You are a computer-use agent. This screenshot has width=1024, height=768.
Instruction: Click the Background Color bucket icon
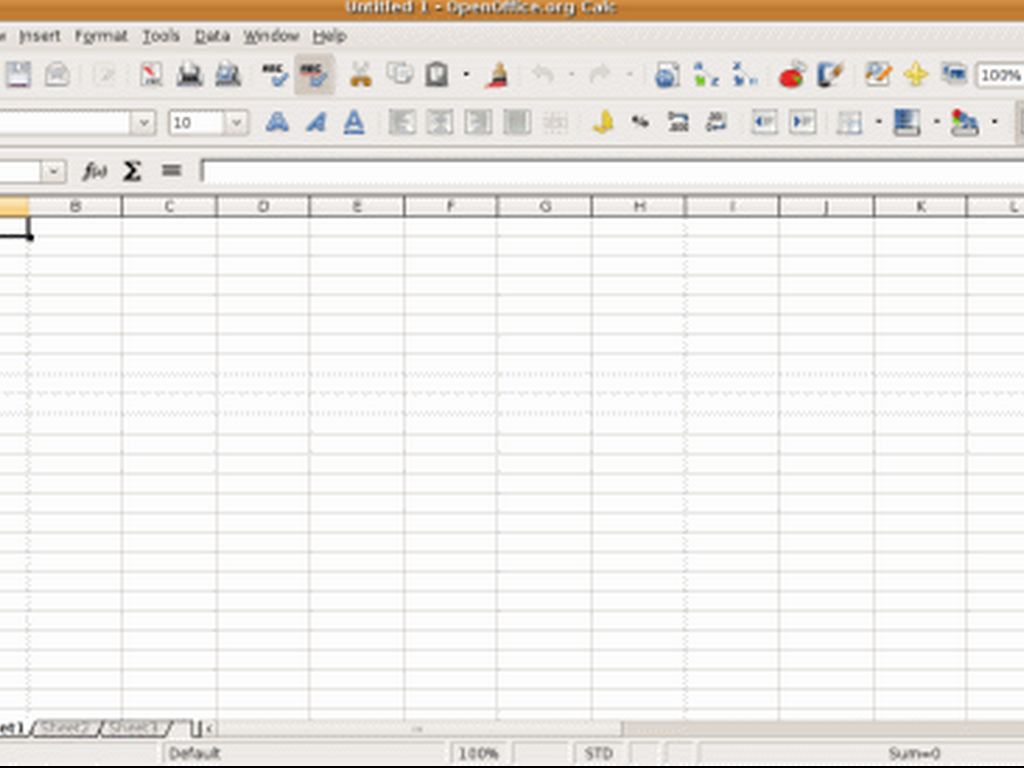pos(906,123)
